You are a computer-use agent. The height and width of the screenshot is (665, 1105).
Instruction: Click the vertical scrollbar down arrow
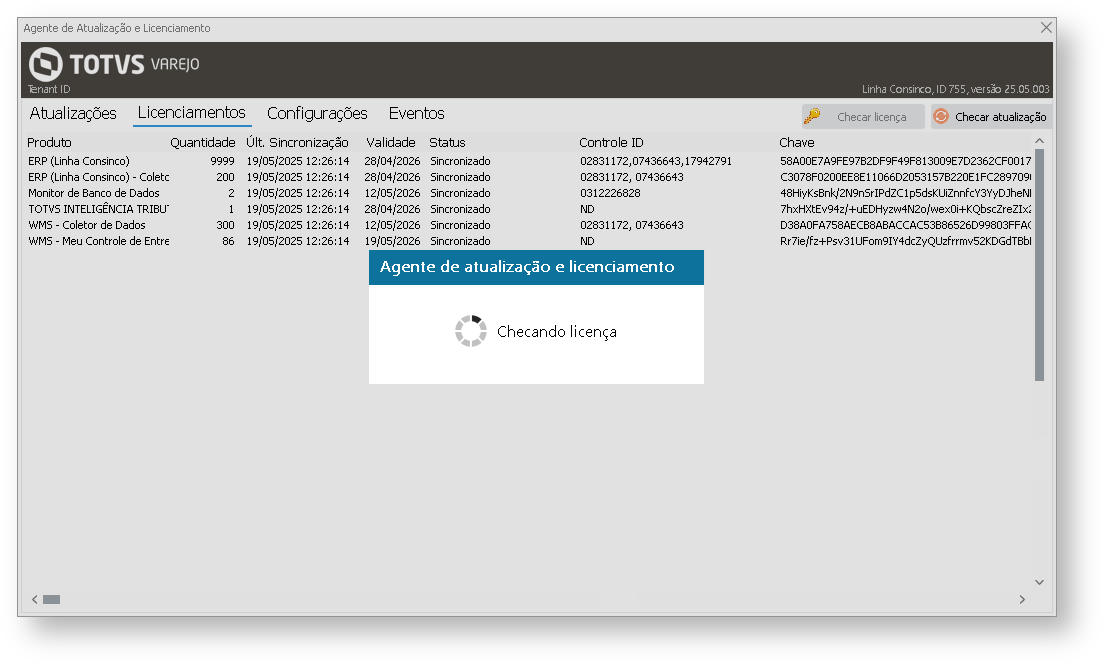coord(1039,582)
